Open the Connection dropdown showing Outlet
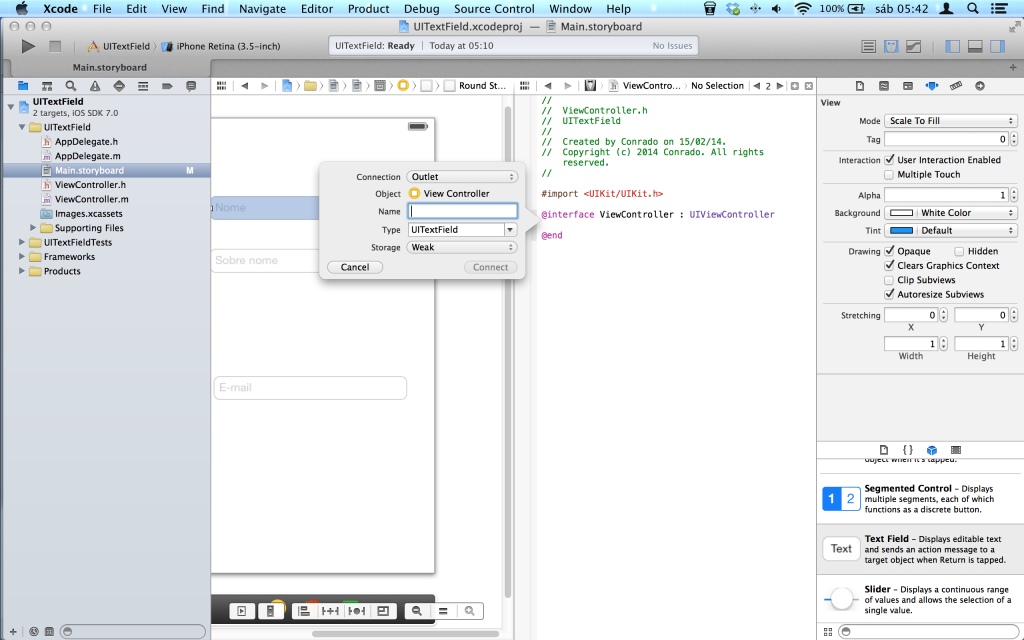1024x640 pixels. 462,177
